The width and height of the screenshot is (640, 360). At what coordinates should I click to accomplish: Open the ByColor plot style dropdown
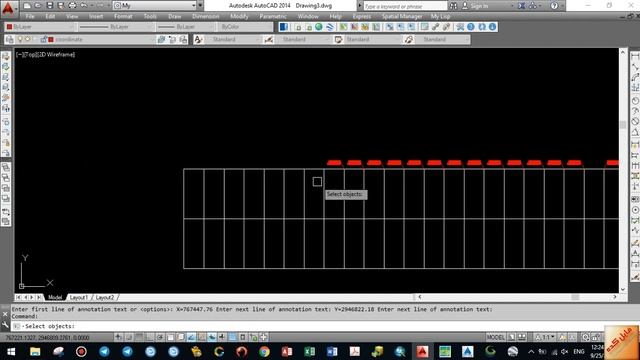[245, 27]
